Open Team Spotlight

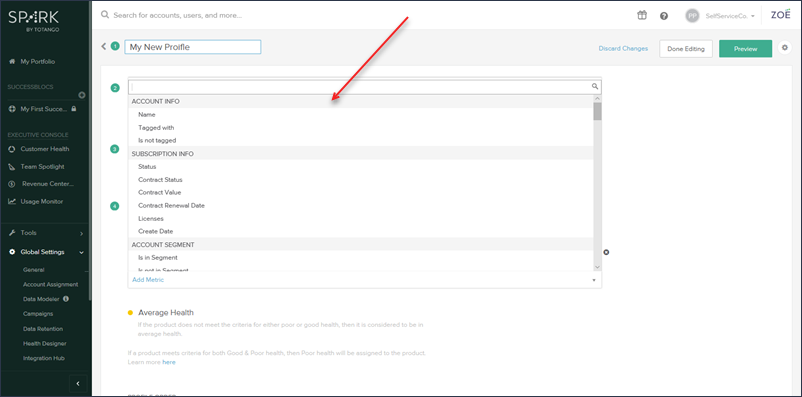tap(42, 167)
